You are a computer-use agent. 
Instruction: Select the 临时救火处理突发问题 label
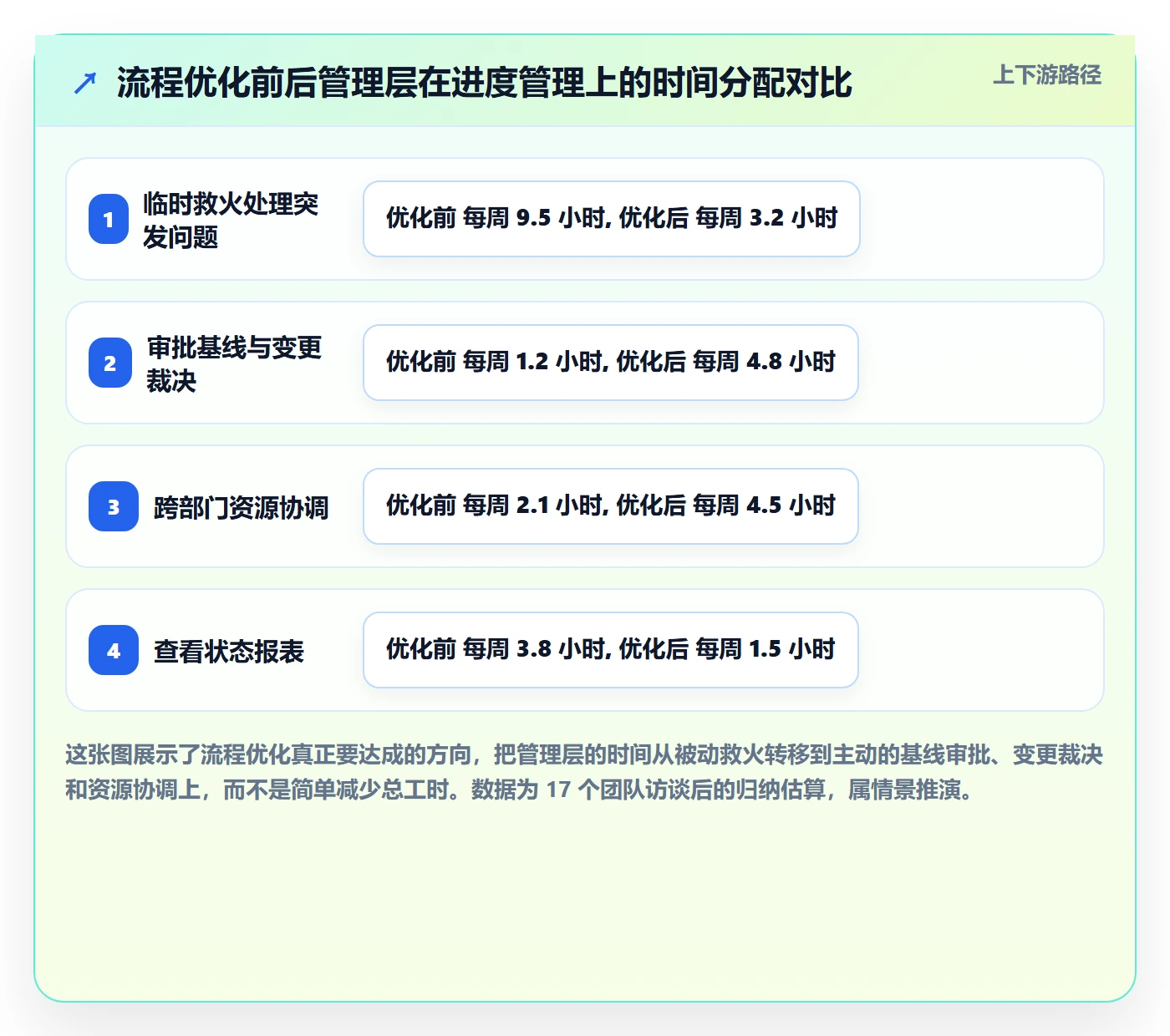[231, 220]
